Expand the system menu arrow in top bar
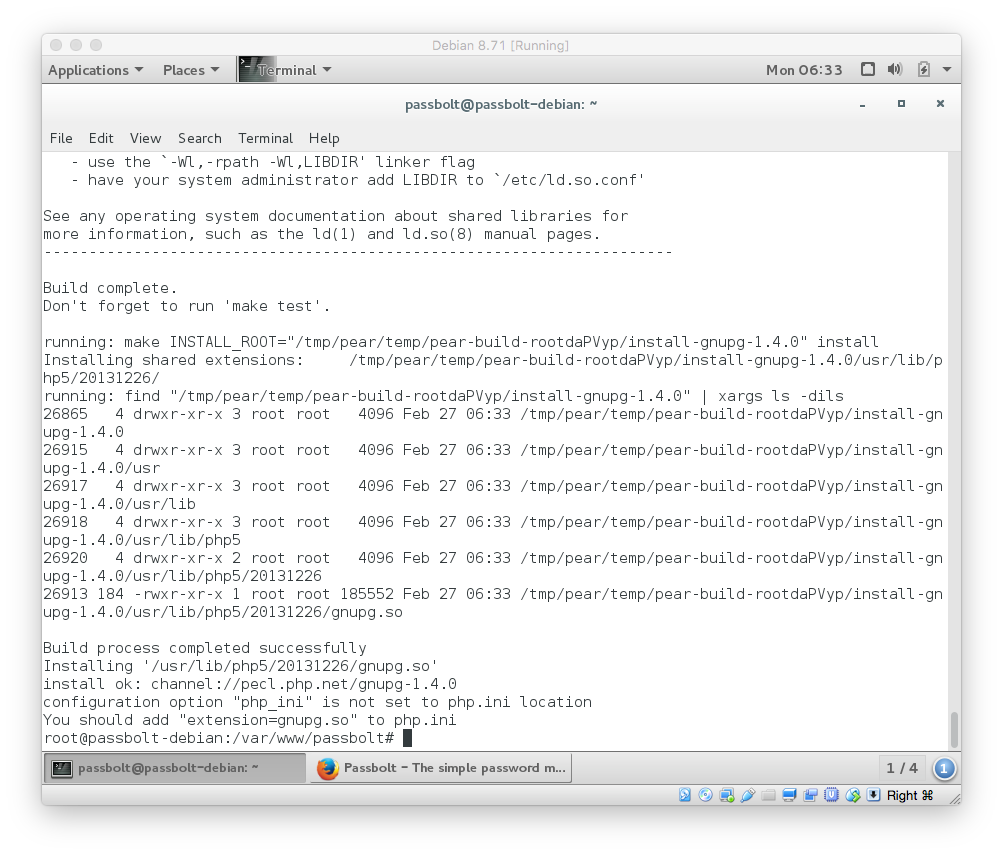Image resolution: width=1003 pixels, height=855 pixels. pyautogui.click(x=947, y=69)
